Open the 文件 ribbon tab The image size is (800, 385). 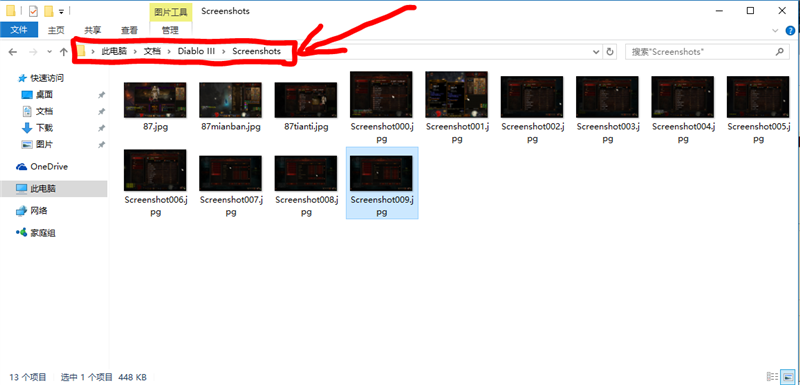(x=19, y=30)
